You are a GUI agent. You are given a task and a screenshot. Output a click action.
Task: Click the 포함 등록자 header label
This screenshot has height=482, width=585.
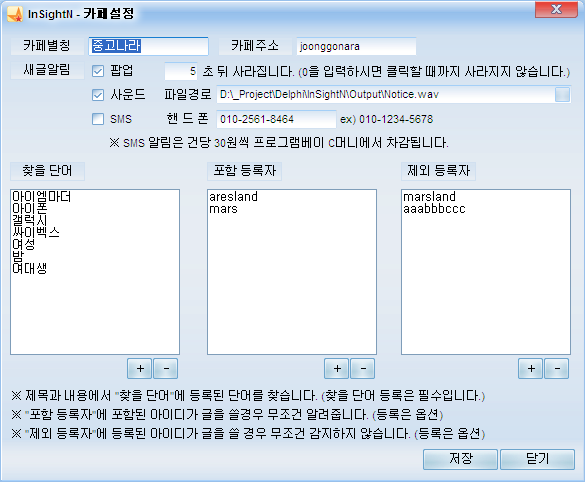[244, 171]
